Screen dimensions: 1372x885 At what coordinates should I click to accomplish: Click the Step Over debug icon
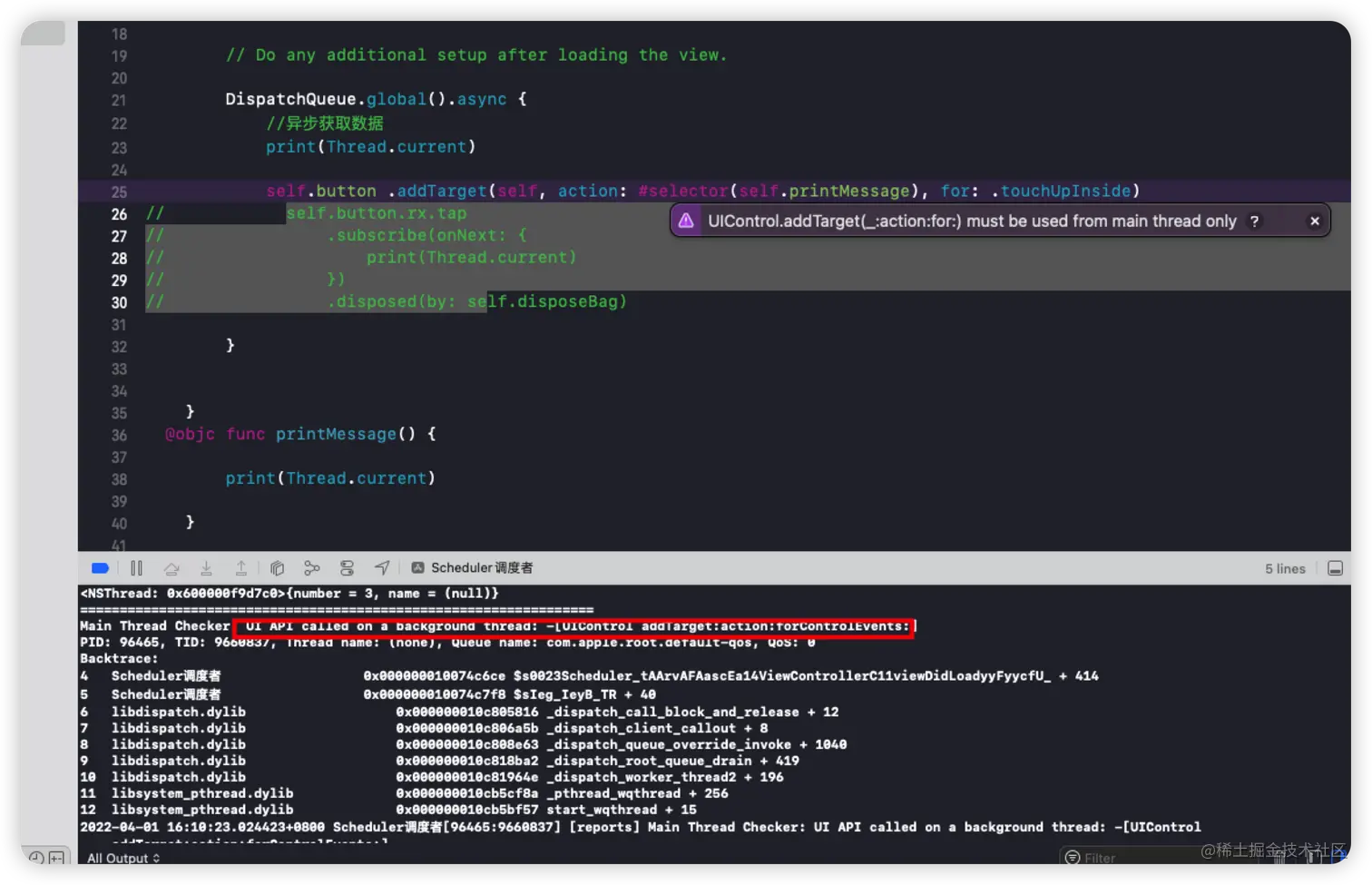171,568
